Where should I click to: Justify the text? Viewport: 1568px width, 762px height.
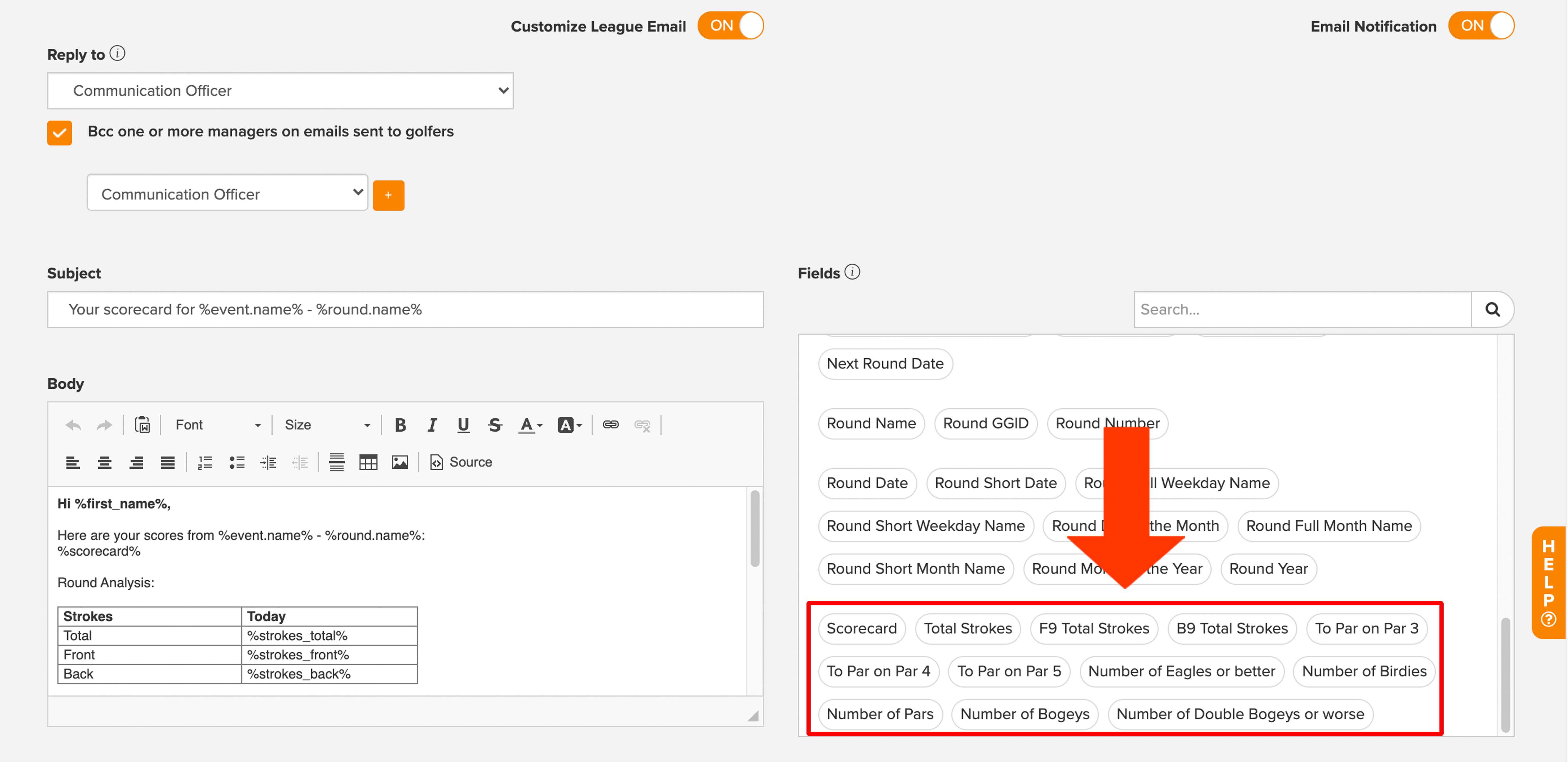168,462
